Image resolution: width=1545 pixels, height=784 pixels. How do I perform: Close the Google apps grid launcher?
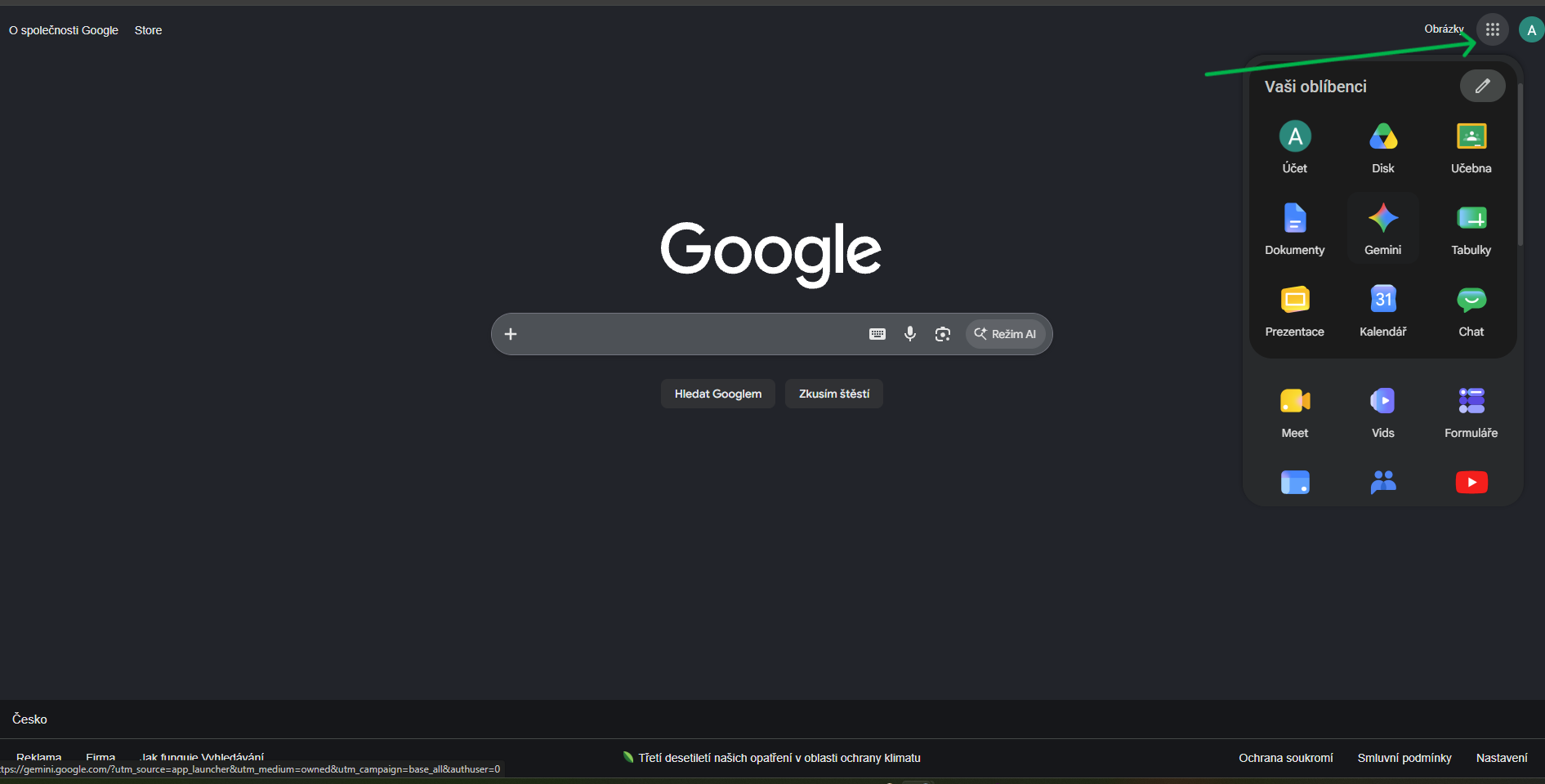pyautogui.click(x=1492, y=30)
